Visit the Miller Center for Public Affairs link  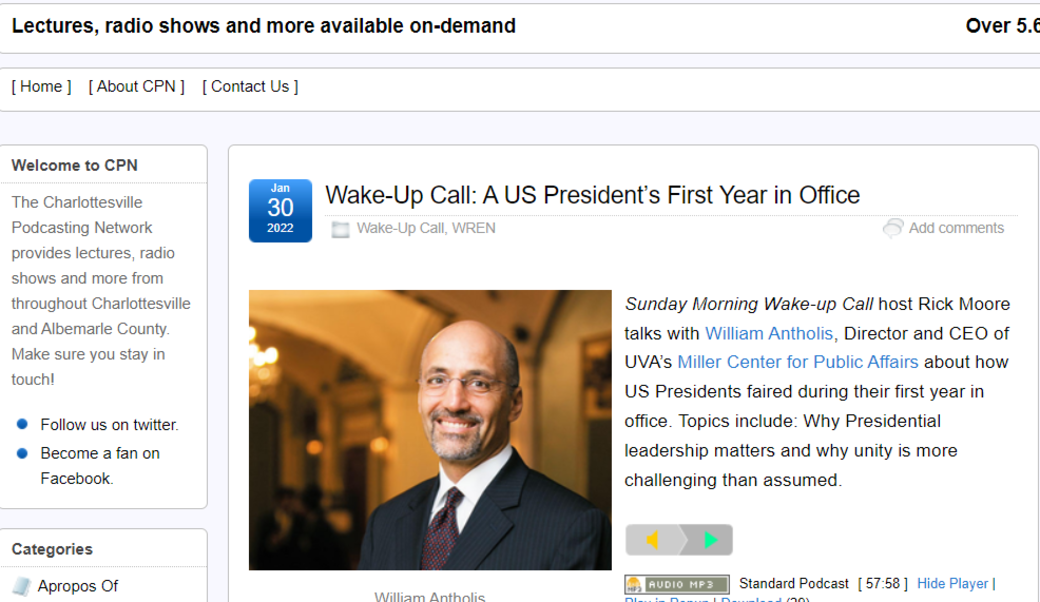(x=797, y=362)
